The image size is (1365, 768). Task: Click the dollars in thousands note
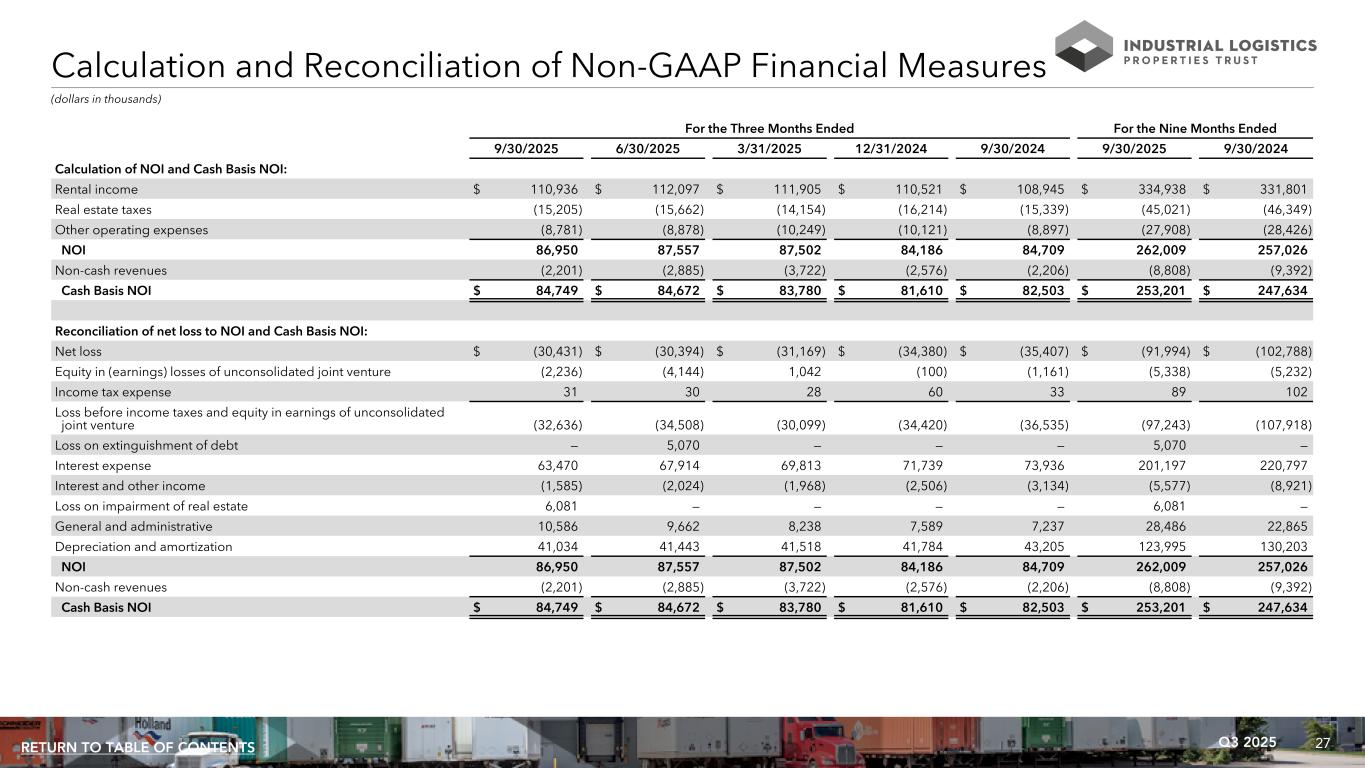[106, 99]
